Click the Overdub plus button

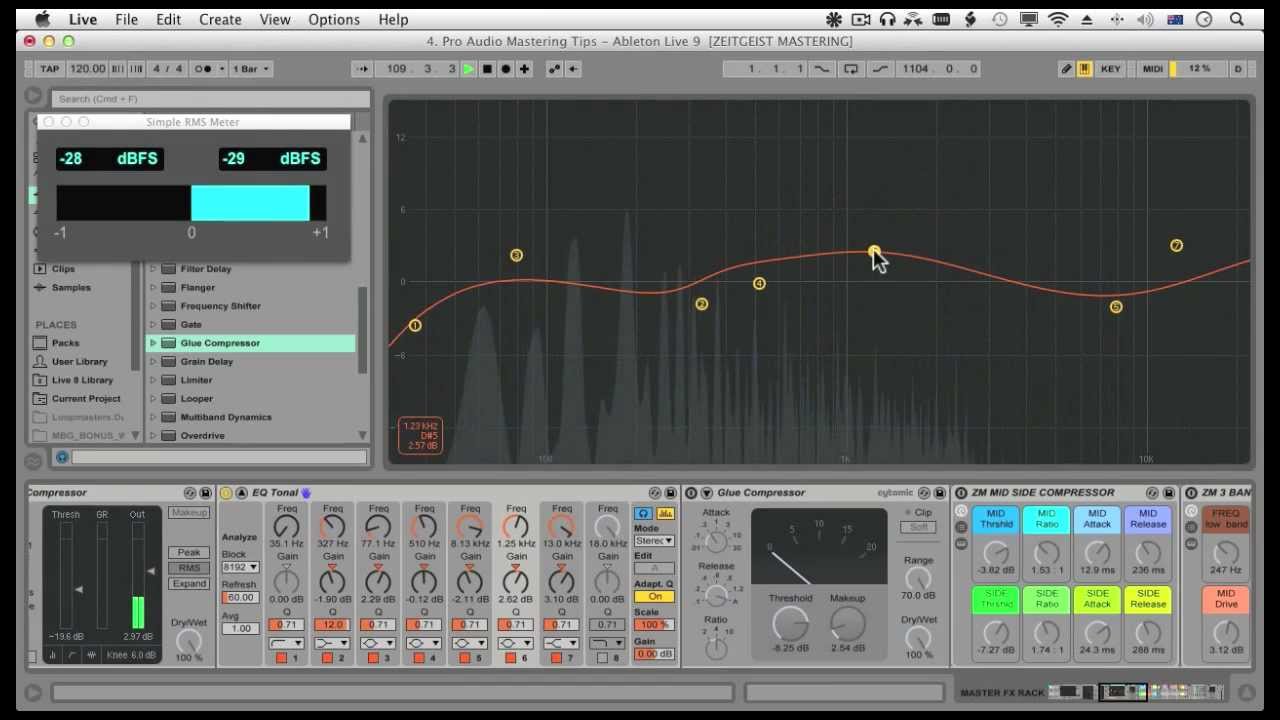click(x=524, y=69)
